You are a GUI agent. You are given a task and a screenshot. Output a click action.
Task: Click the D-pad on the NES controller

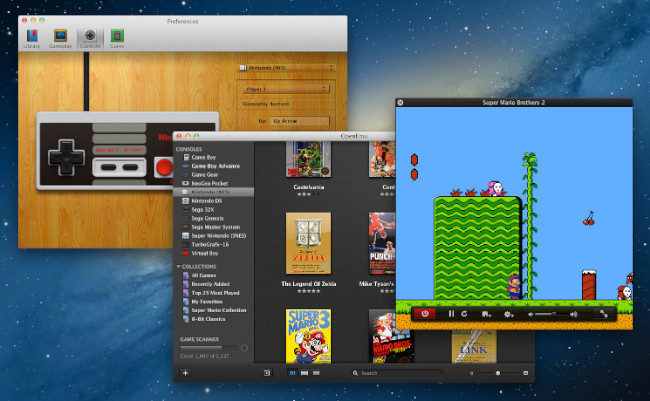tap(66, 158)
